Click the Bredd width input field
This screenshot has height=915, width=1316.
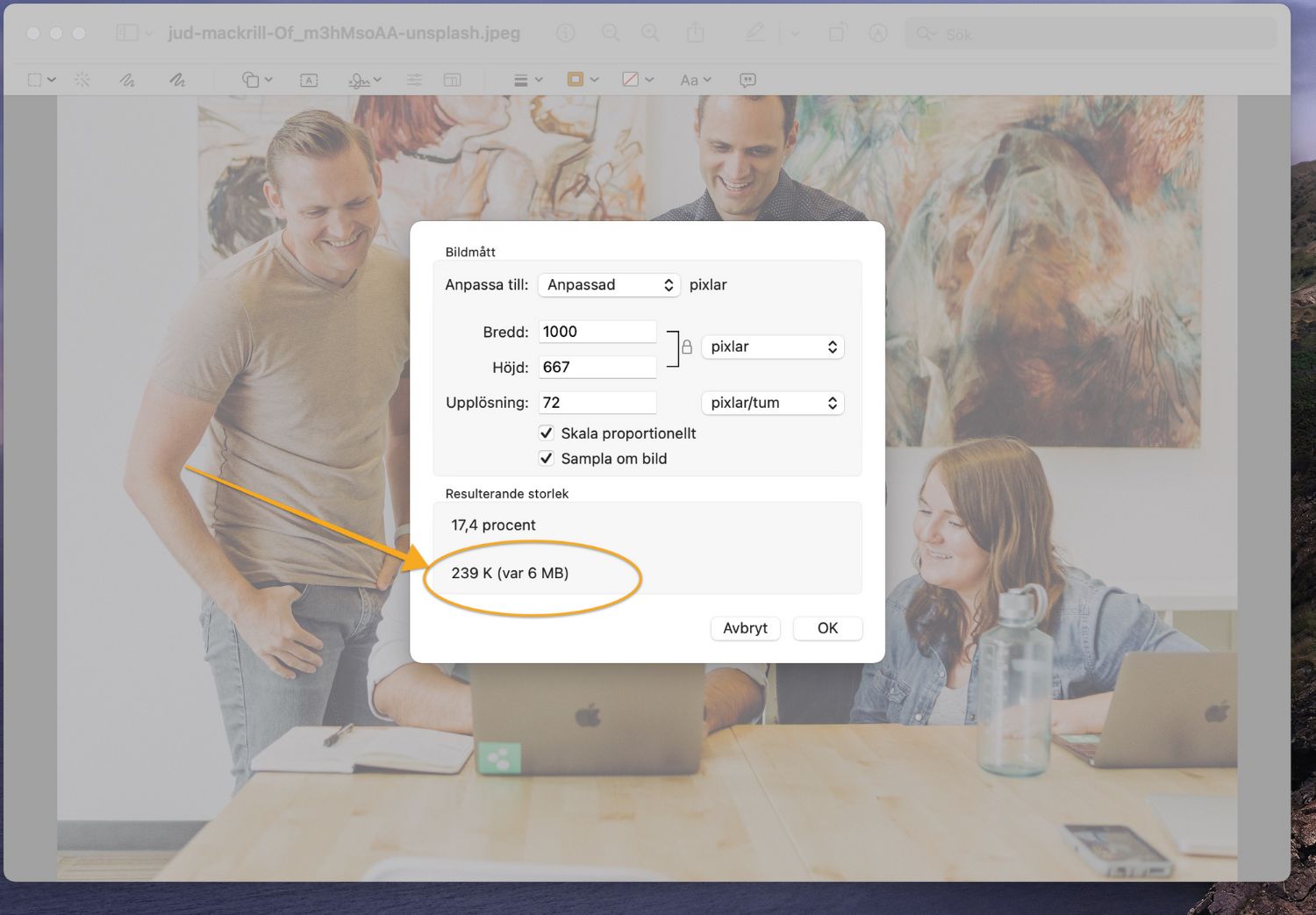597,332
